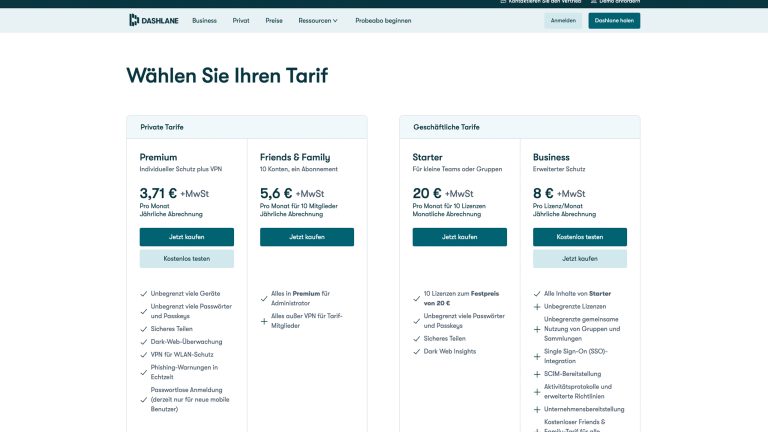Click the Dashlane logo in the header
The image size is (768, 432).
[x=152, y=20]
